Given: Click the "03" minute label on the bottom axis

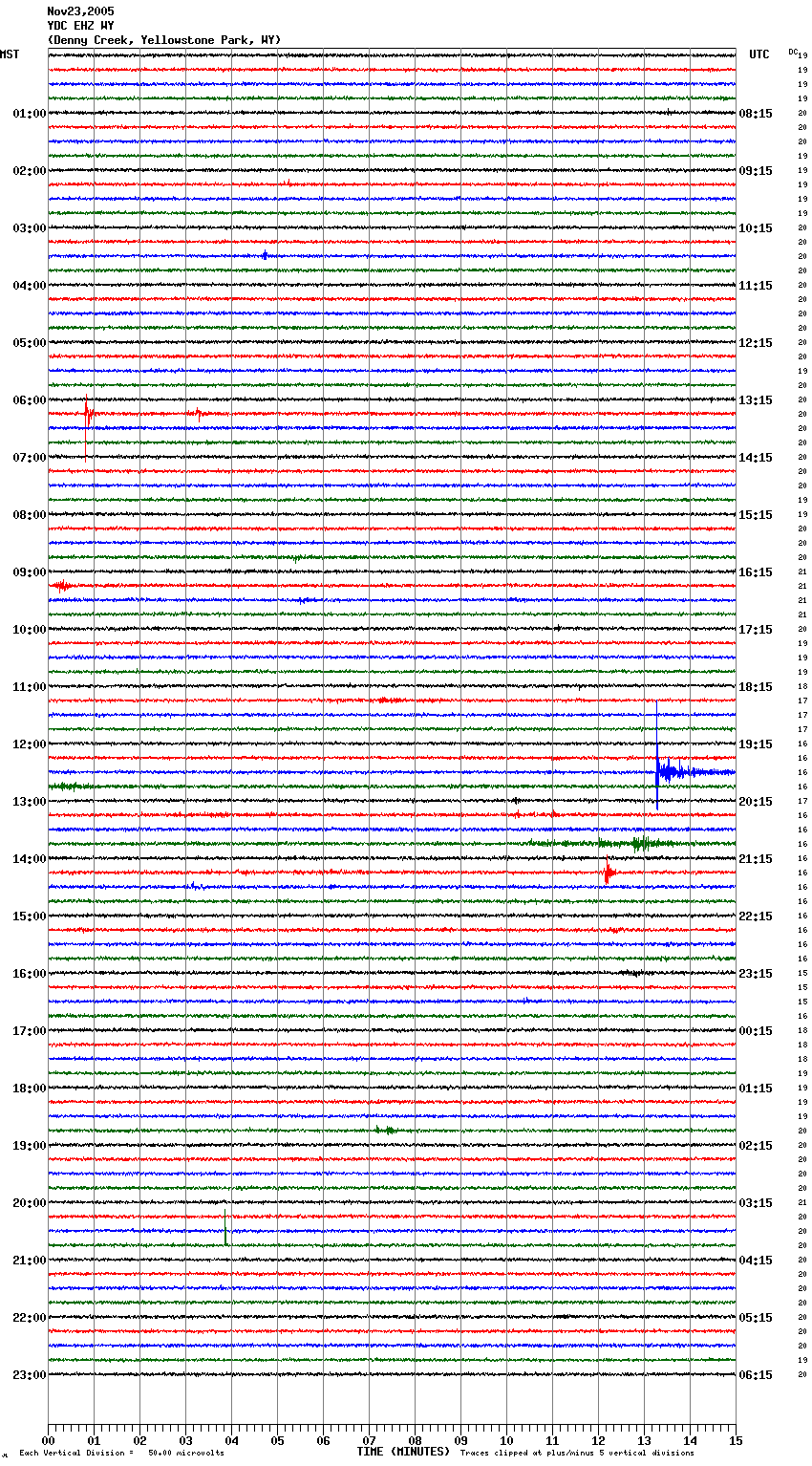Looking at the screenshot, I should pos(185,1440).
